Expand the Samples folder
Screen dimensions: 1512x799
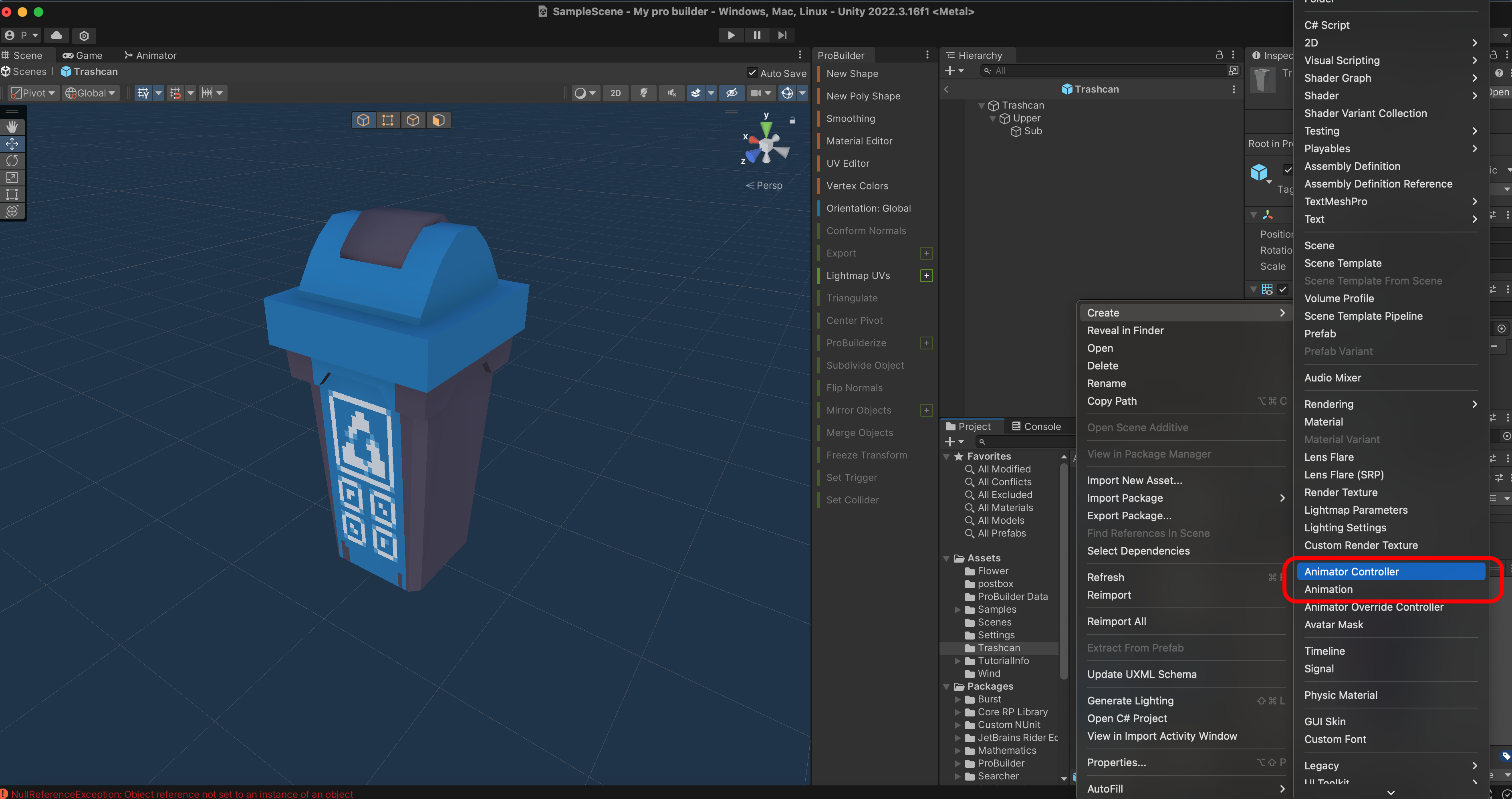958,609
